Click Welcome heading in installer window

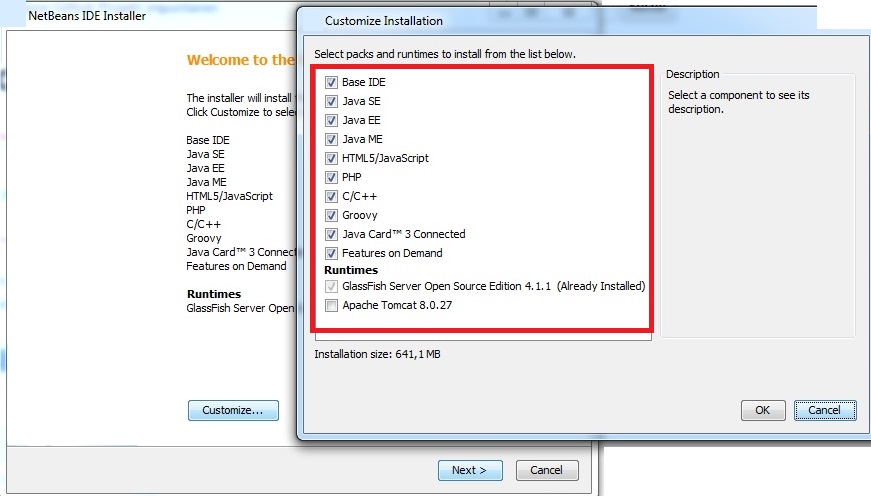241,60
